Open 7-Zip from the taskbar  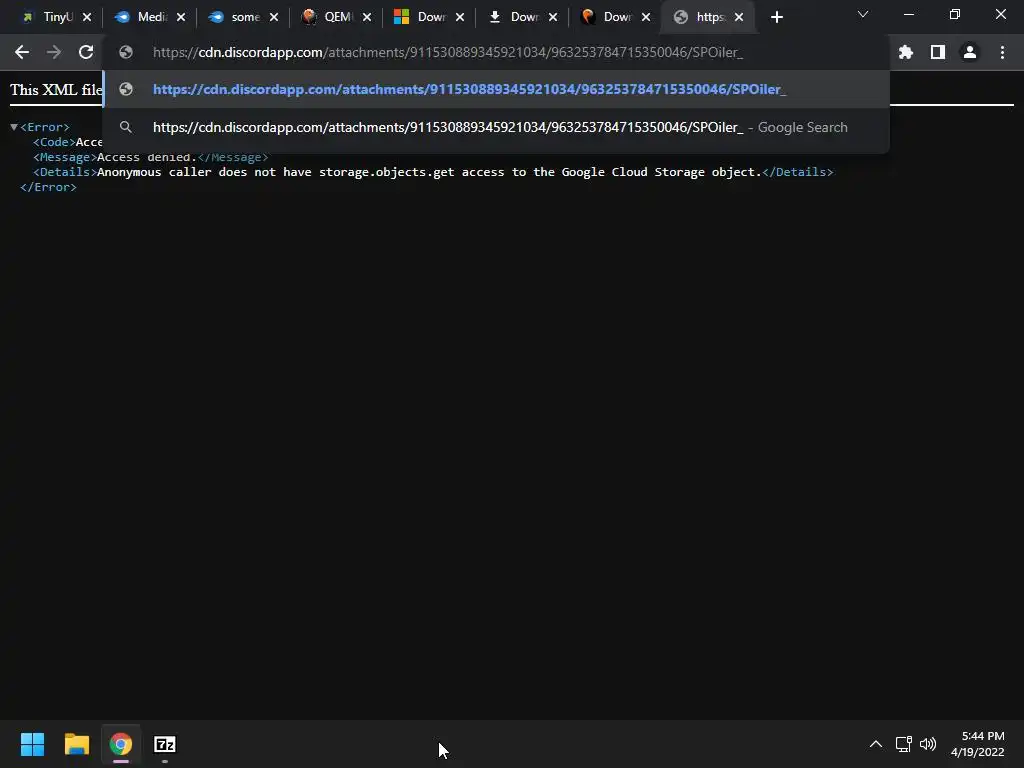coord(165,744)
